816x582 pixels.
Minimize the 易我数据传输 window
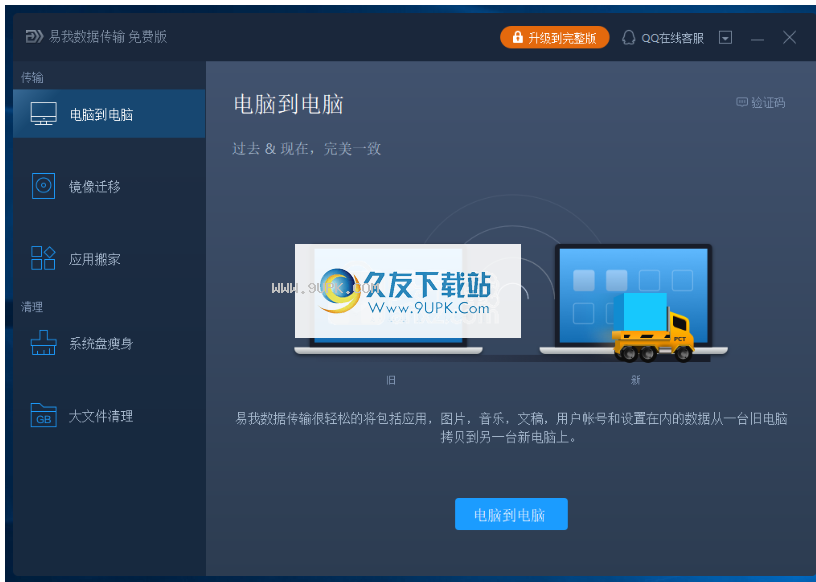757,38
